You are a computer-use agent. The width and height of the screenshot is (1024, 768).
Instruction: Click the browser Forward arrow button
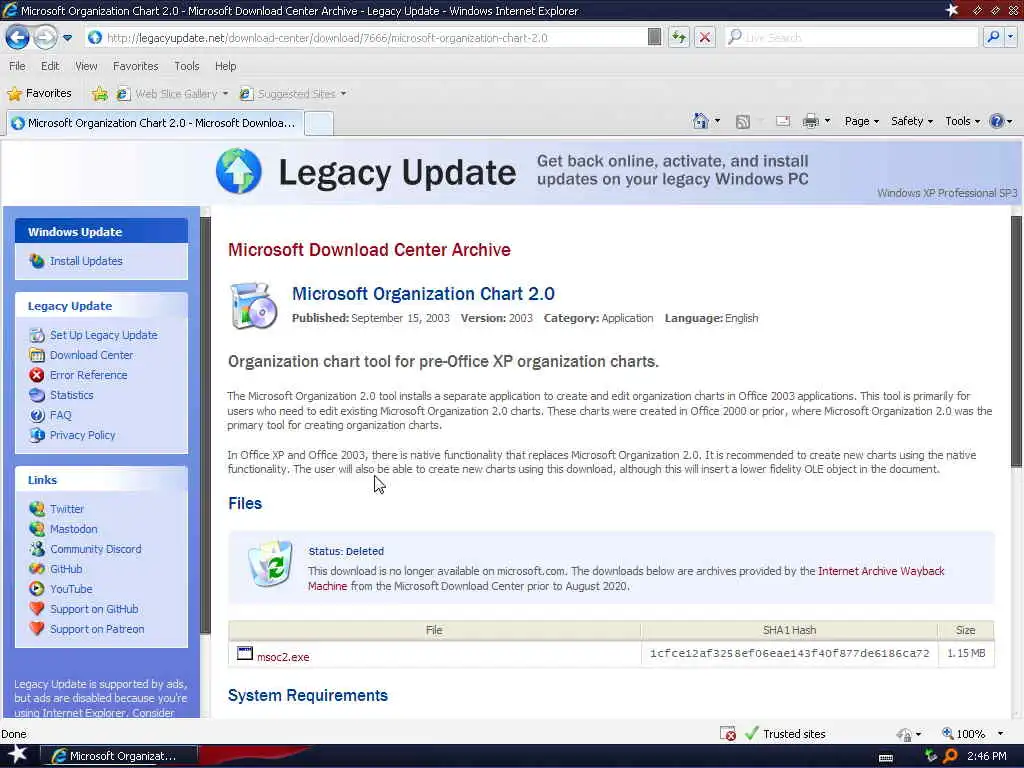45,37
